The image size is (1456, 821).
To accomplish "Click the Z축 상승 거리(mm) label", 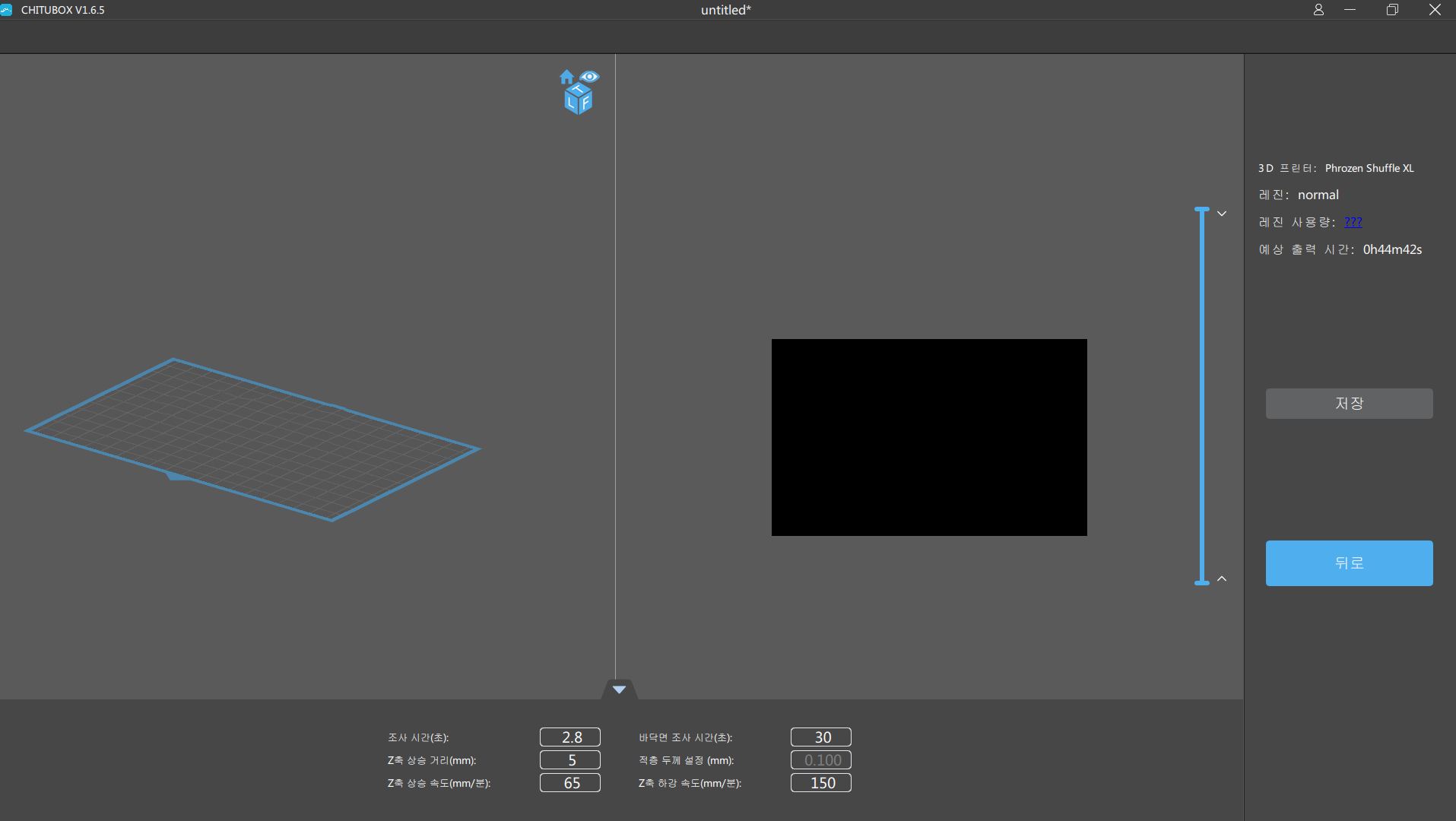I will coord(432,760).
